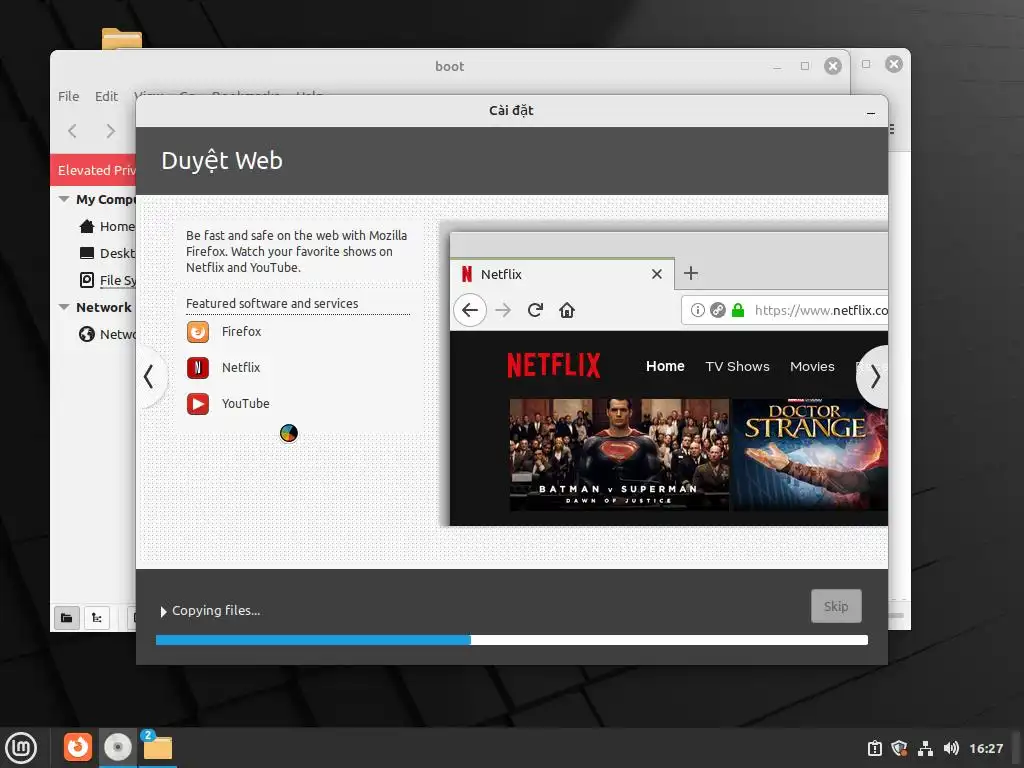Click Duyệt Web slide title

222,161
